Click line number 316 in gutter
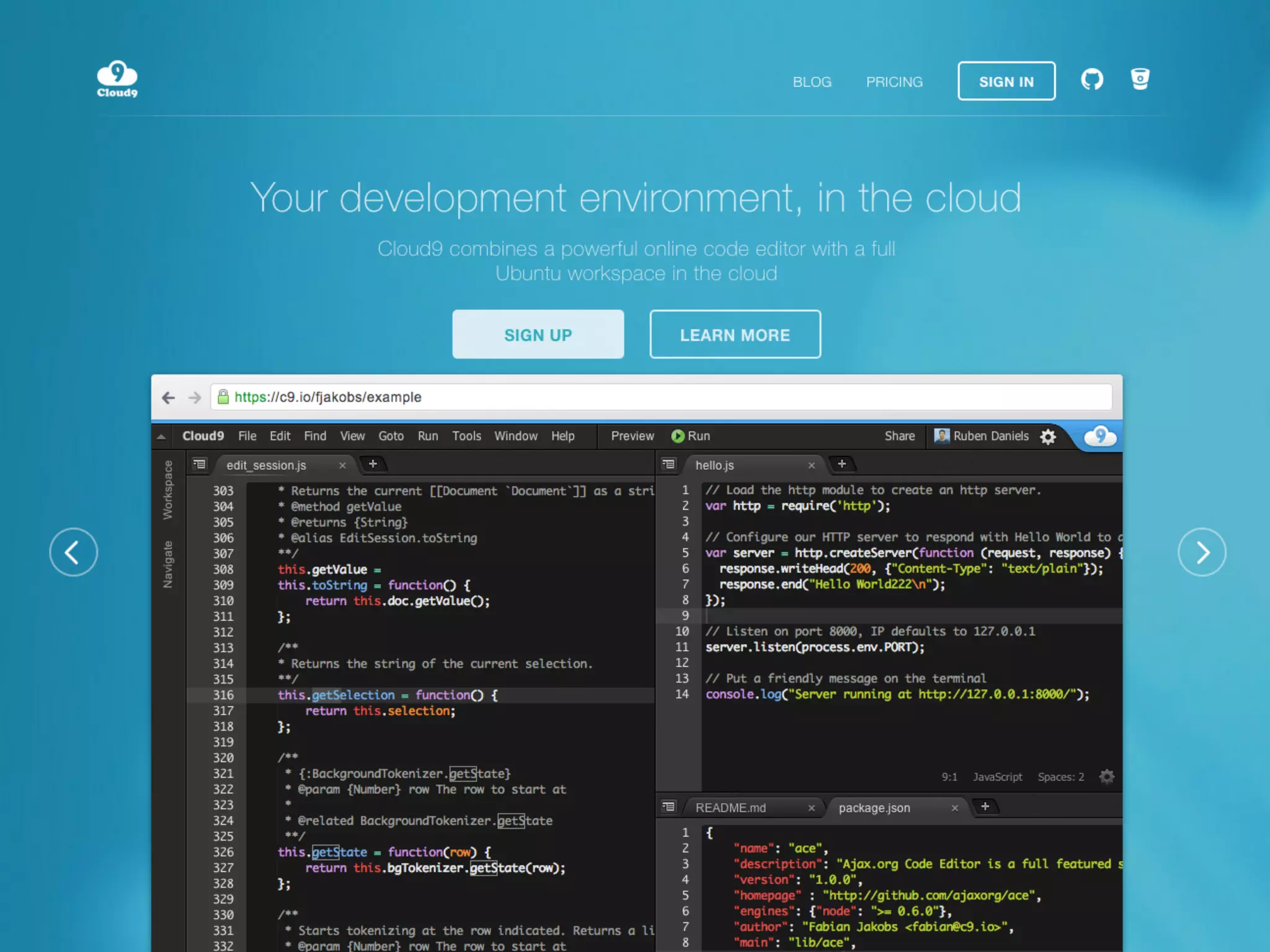Viewport: 1270px width, 952px height. pyautogui.click(x=223, y=695)
